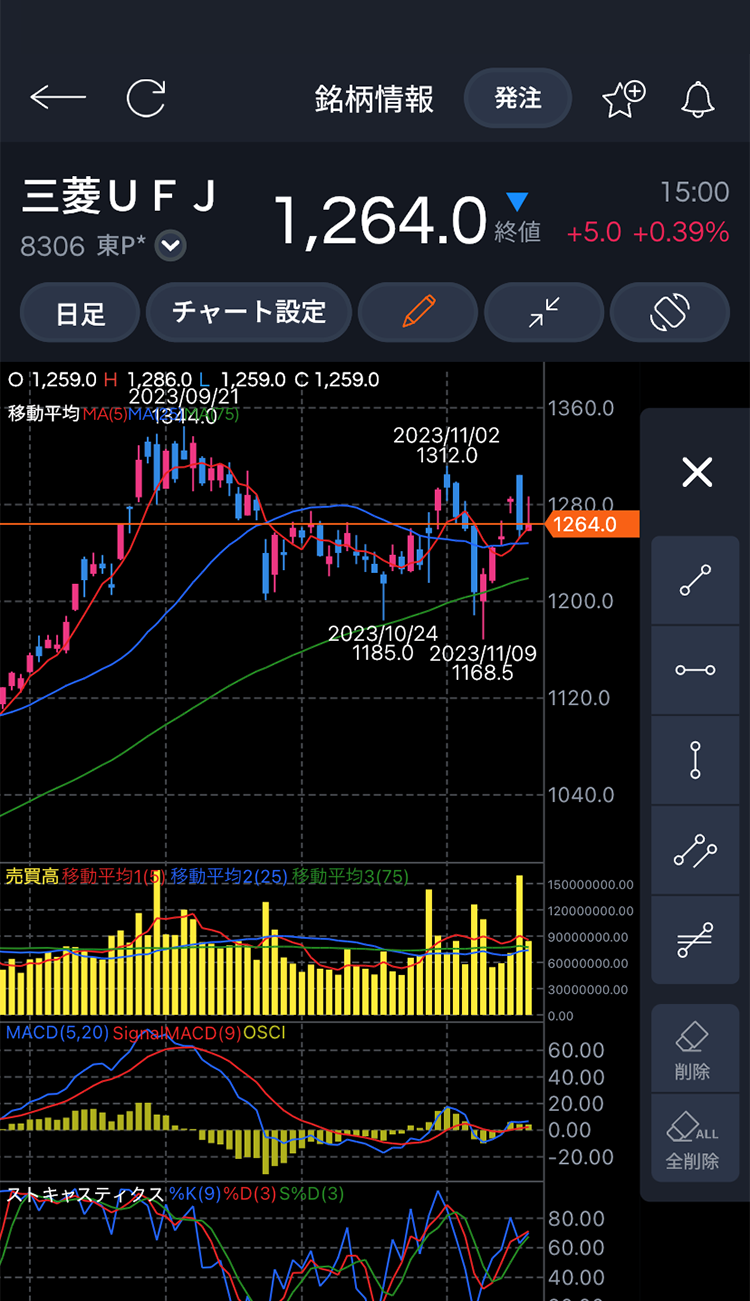Close the drawing tools panel
This screenshot has height=1301, width=750.
696,471
